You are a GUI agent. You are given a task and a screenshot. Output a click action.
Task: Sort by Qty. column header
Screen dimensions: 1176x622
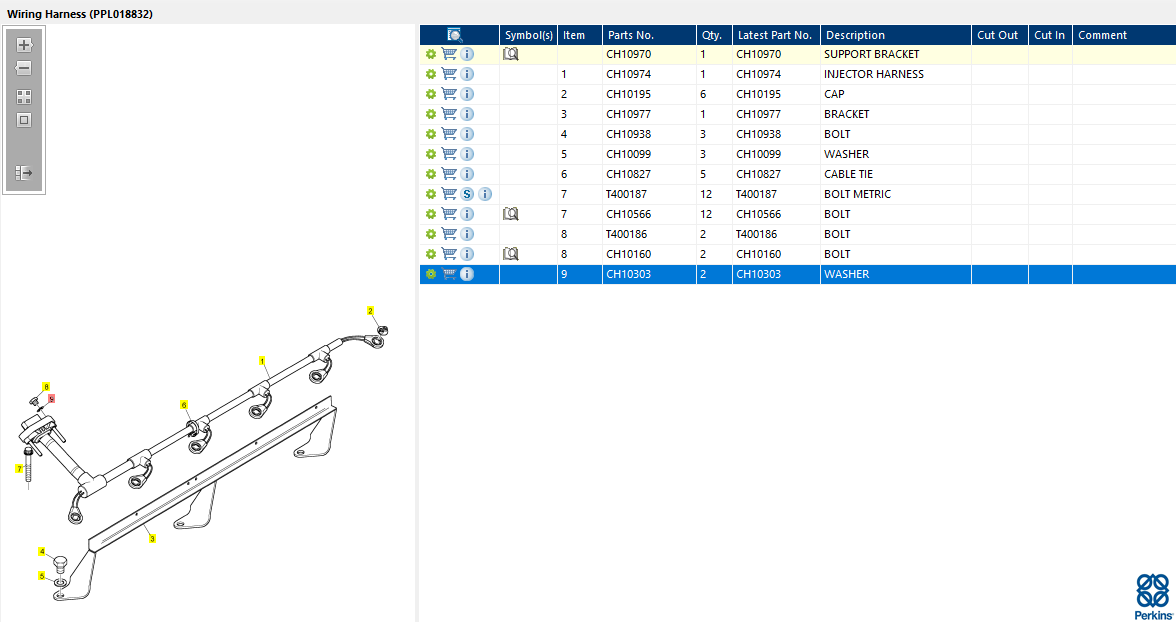pos(714,35)
